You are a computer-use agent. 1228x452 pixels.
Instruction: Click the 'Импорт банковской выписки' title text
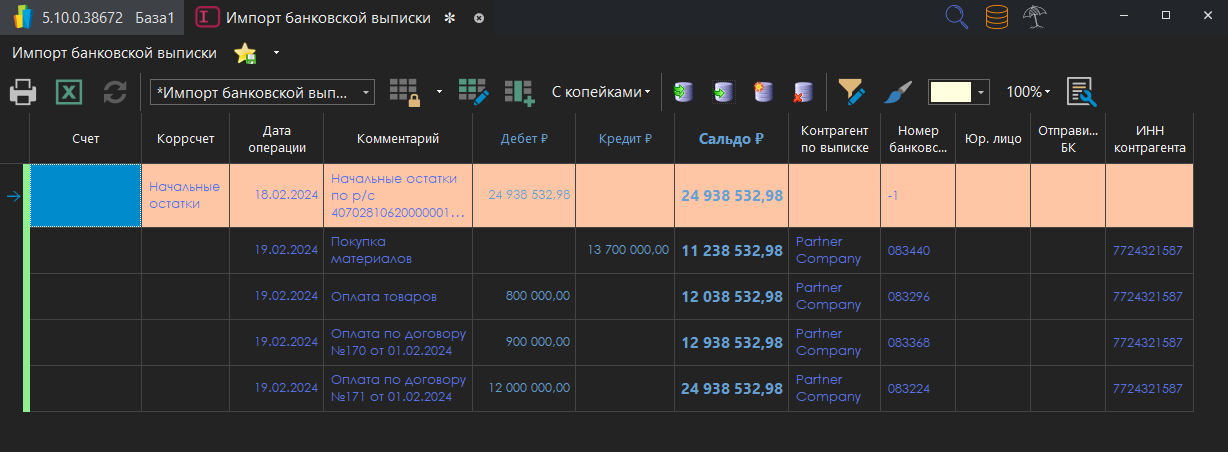[114, 53]
